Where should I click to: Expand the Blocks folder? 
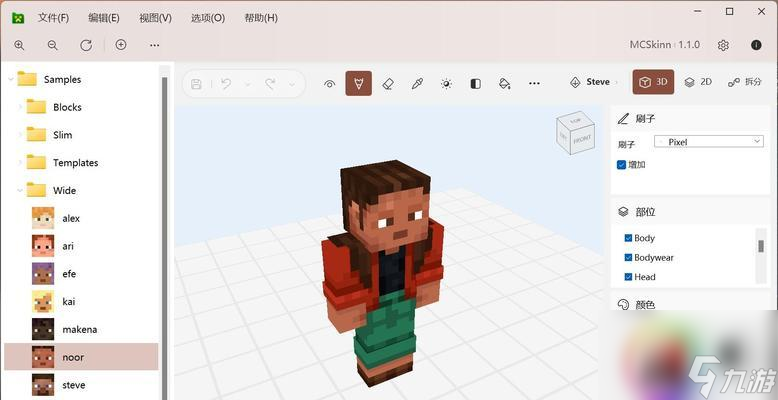pyautogui.click(x=20, y=107)
